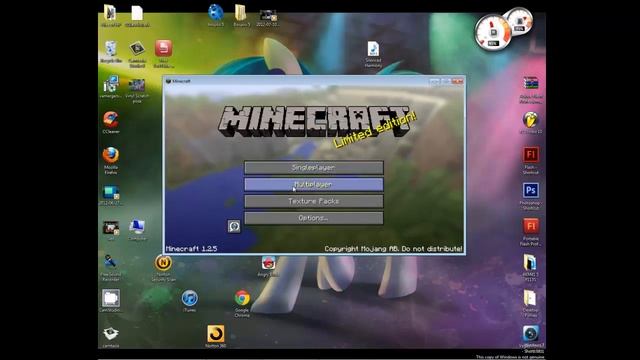Viewport: 640px width, 360px height.
Task: Open Camtasia desktop shortcut
Action: (111, 337)
